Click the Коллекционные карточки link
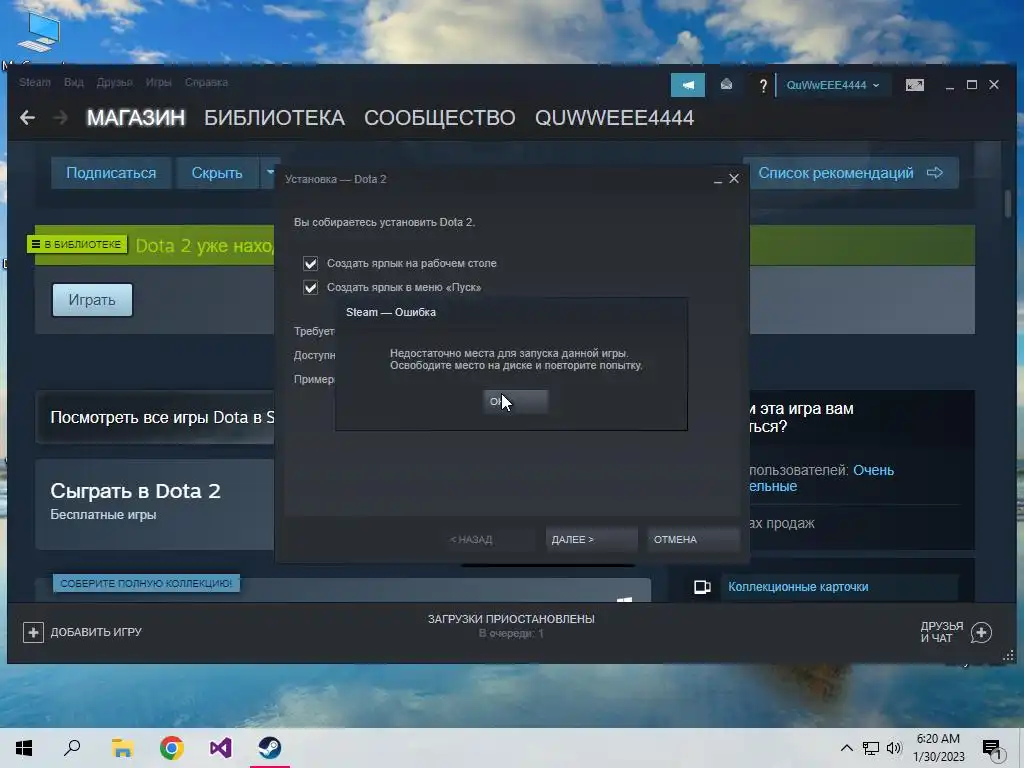This screenshot has width=1024, height=768. pos(798,587)
